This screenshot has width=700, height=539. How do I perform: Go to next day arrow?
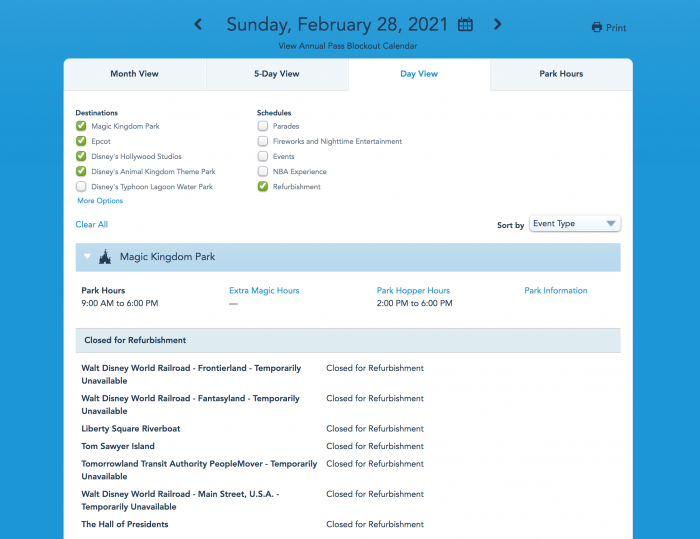click(497, 24)
